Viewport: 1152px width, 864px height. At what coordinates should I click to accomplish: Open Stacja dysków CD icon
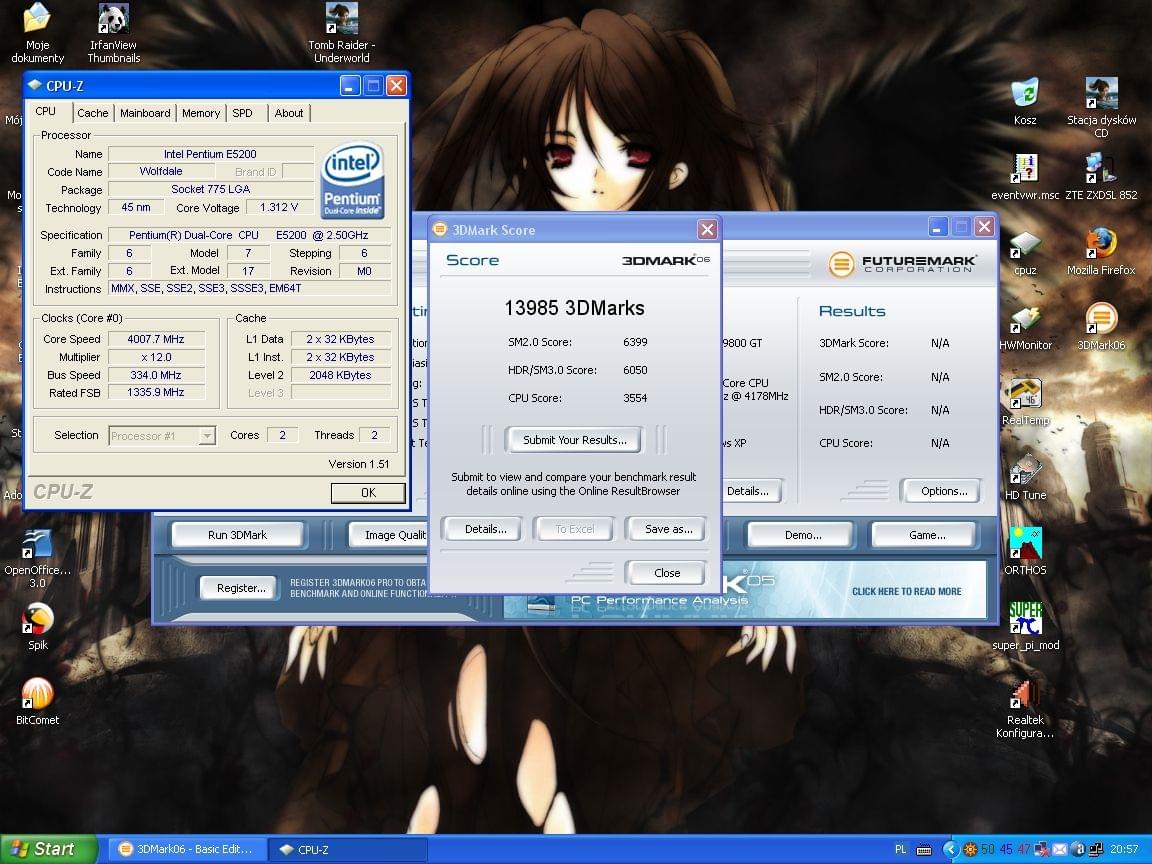coord(1101,108)
